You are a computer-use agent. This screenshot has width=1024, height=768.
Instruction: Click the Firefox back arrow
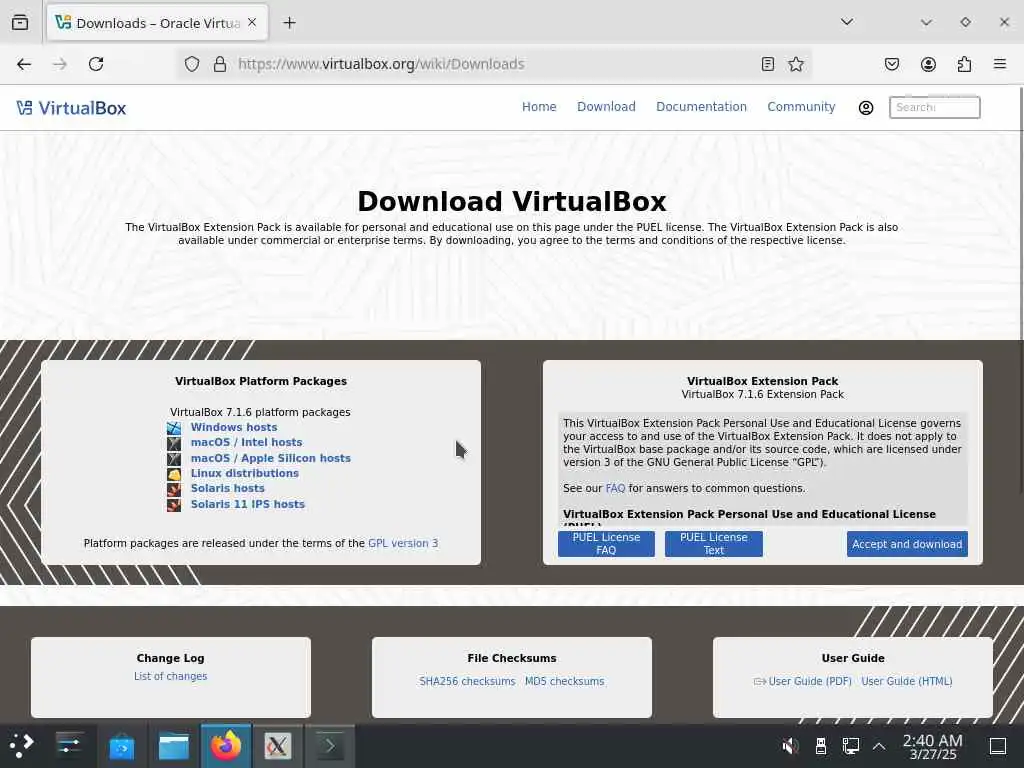pyautogui.click(x=24, y=64)
